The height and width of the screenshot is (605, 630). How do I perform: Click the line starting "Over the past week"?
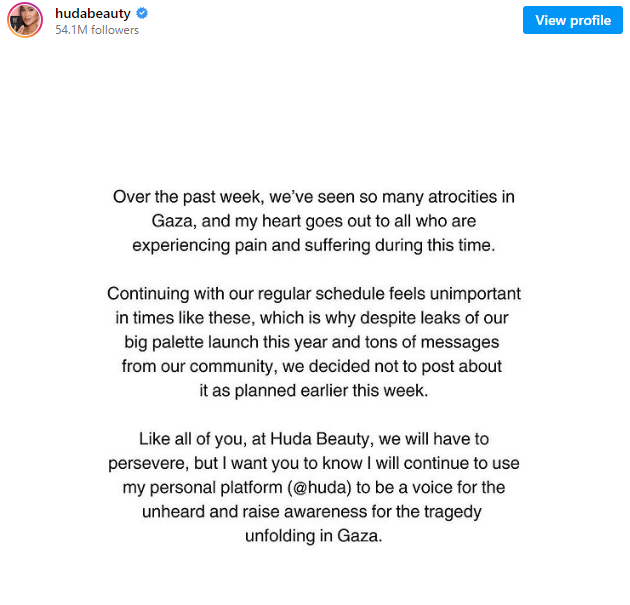pos(314,198)
